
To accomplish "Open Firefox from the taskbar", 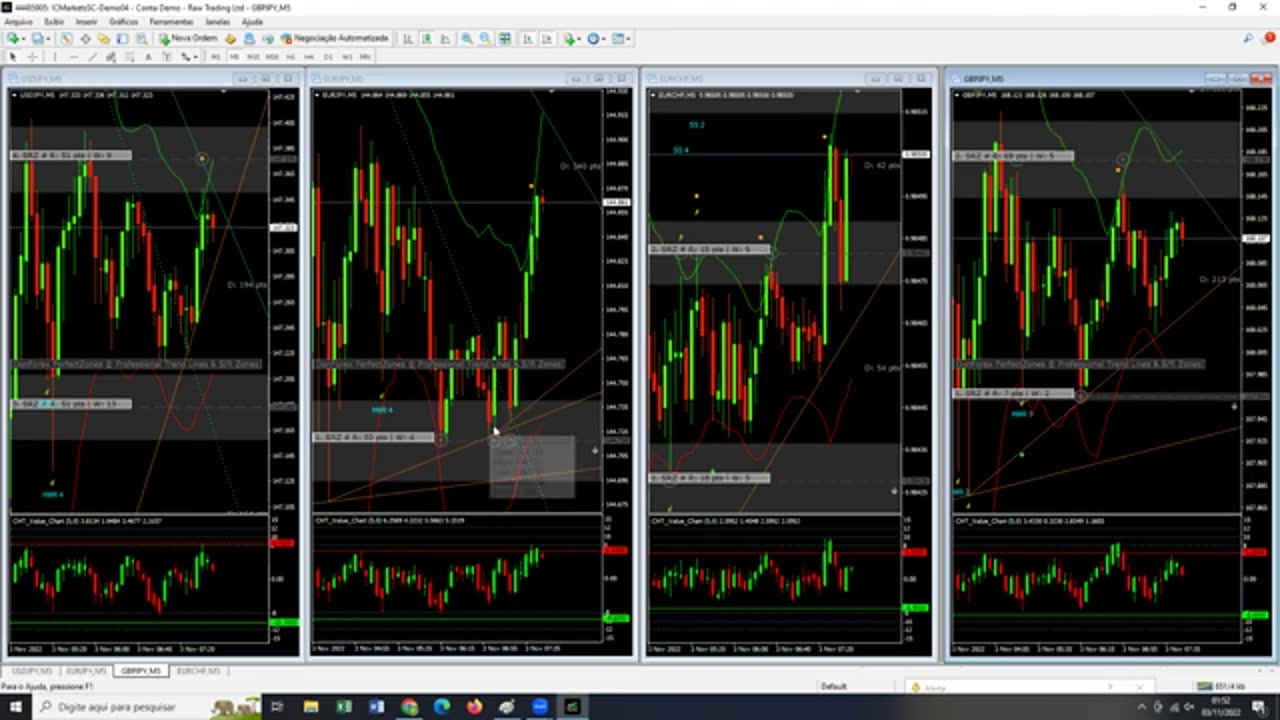I will click(x=474, y=707).
